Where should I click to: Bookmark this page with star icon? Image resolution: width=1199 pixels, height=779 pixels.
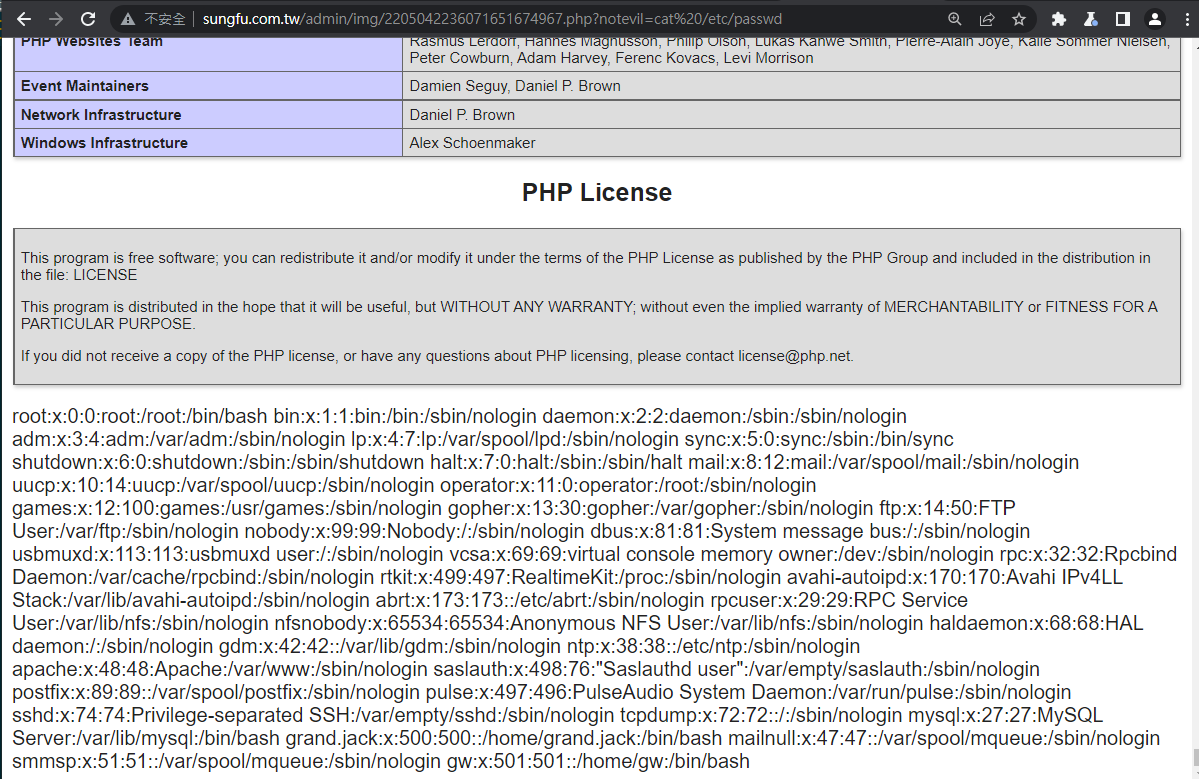(1019, 19)
